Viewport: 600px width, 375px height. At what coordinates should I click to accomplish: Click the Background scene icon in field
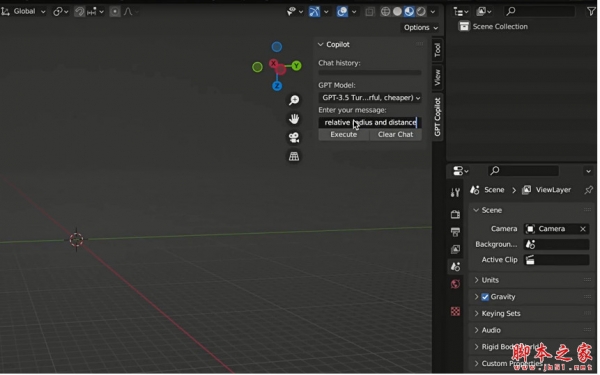pyautogui.click(x=531, y=245)
